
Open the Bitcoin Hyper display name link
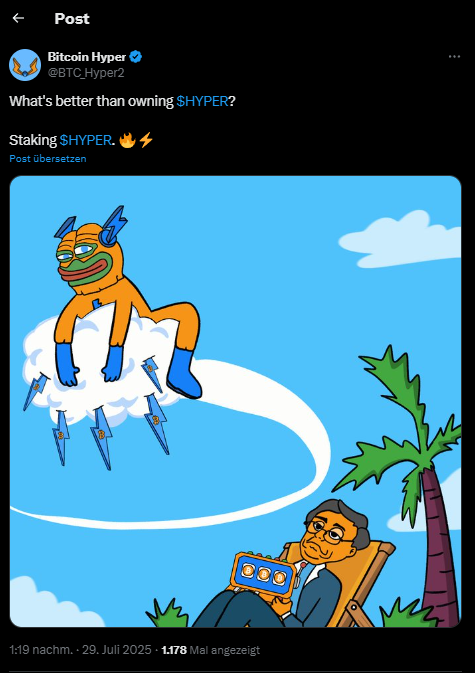pos(86,57)
